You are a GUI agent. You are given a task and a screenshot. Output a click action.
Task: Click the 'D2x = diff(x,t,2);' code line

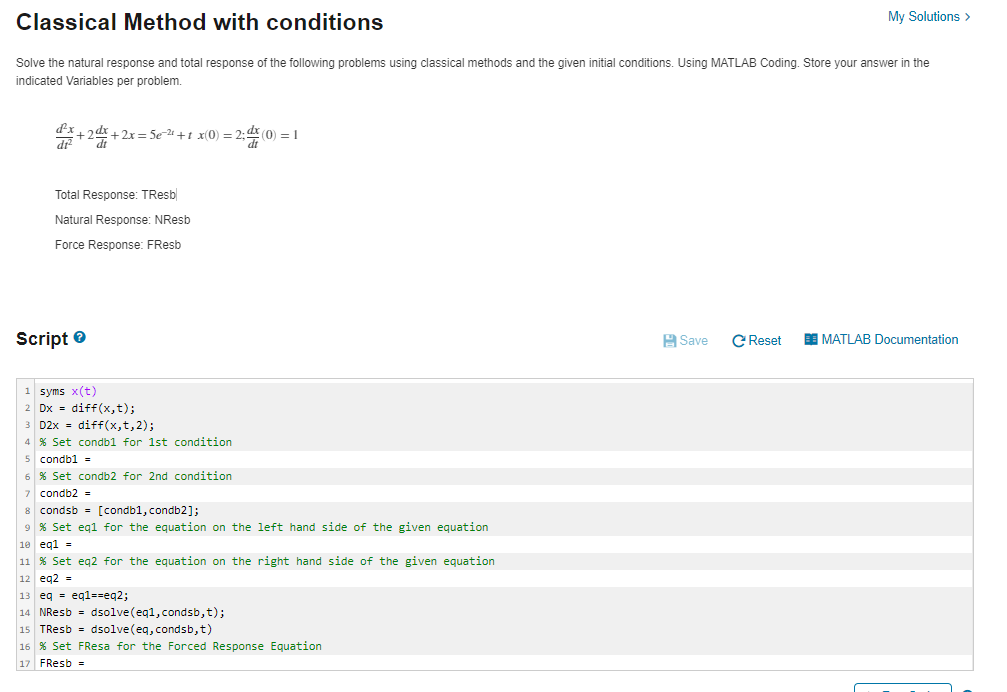pos(504,425)
